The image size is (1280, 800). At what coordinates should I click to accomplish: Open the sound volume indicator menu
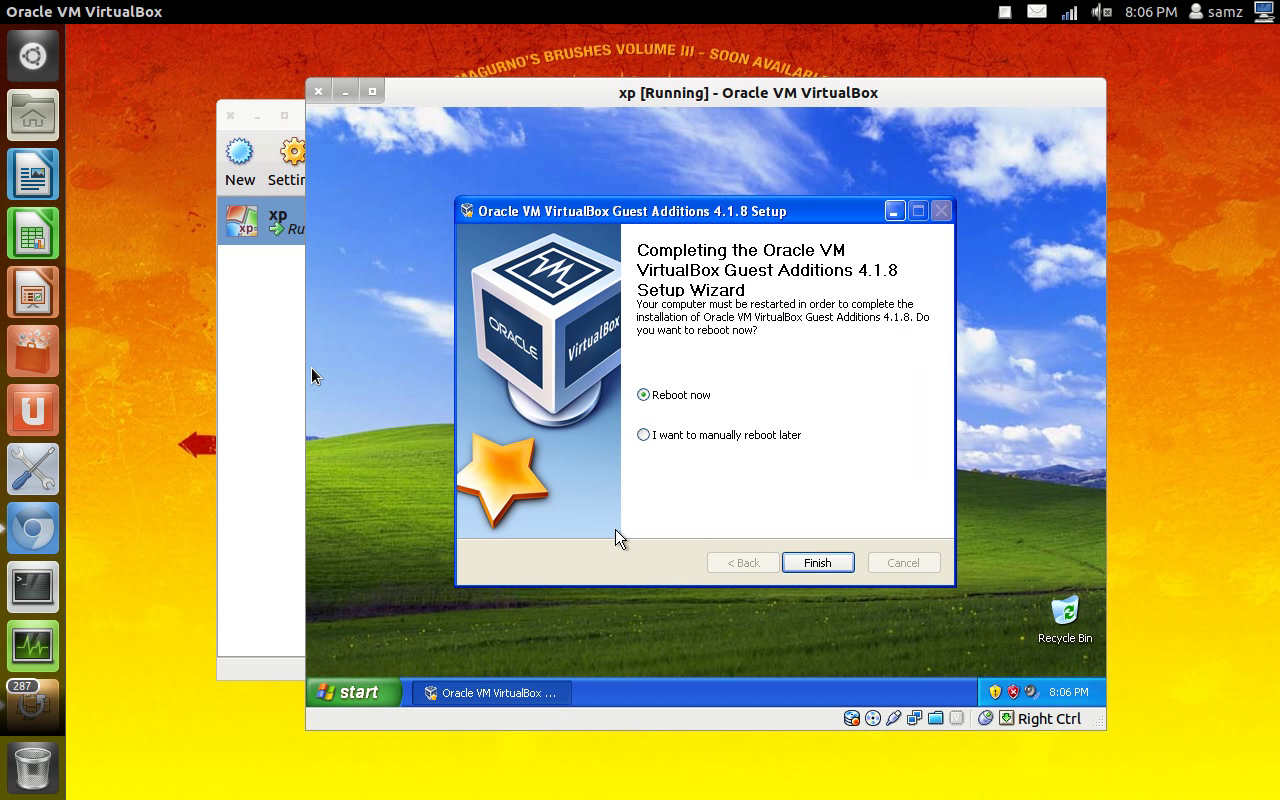[1101, 12]
